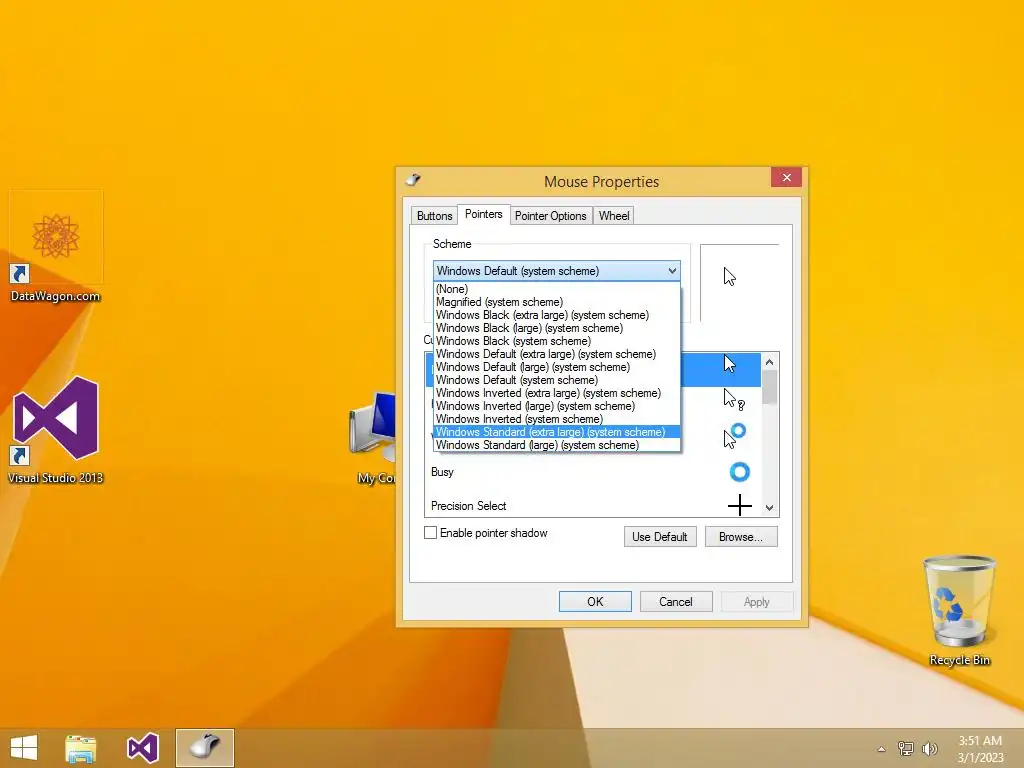Click the mouse icon in the dialog title bar

[413, 180]
